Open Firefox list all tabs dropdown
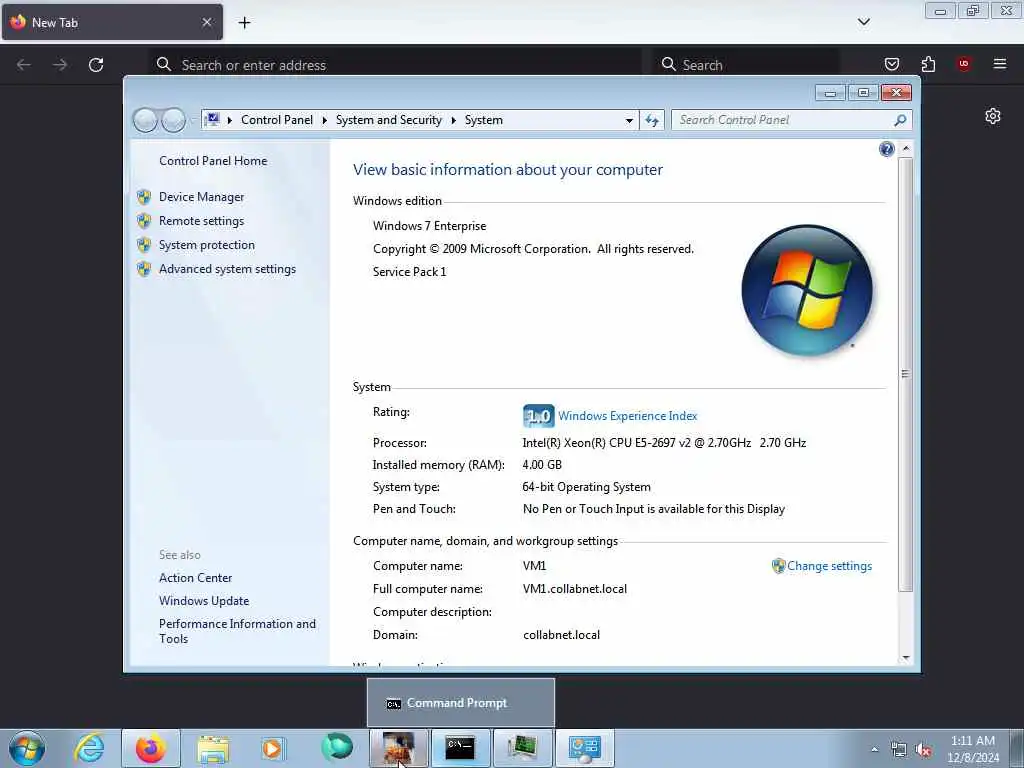The height and width of the screenshot is (768, 1024). [x=863, y=22]
